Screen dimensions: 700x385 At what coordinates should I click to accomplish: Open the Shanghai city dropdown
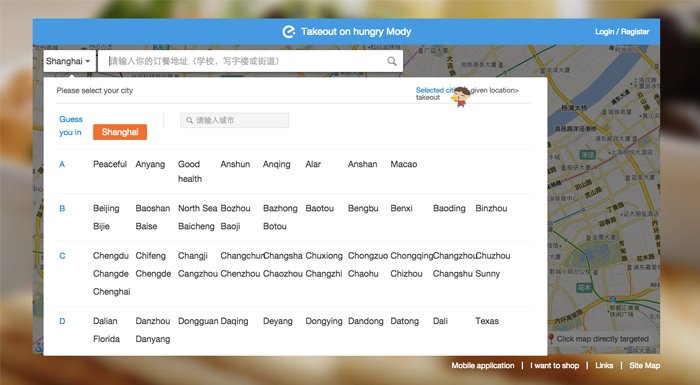[x=69, y=61]
